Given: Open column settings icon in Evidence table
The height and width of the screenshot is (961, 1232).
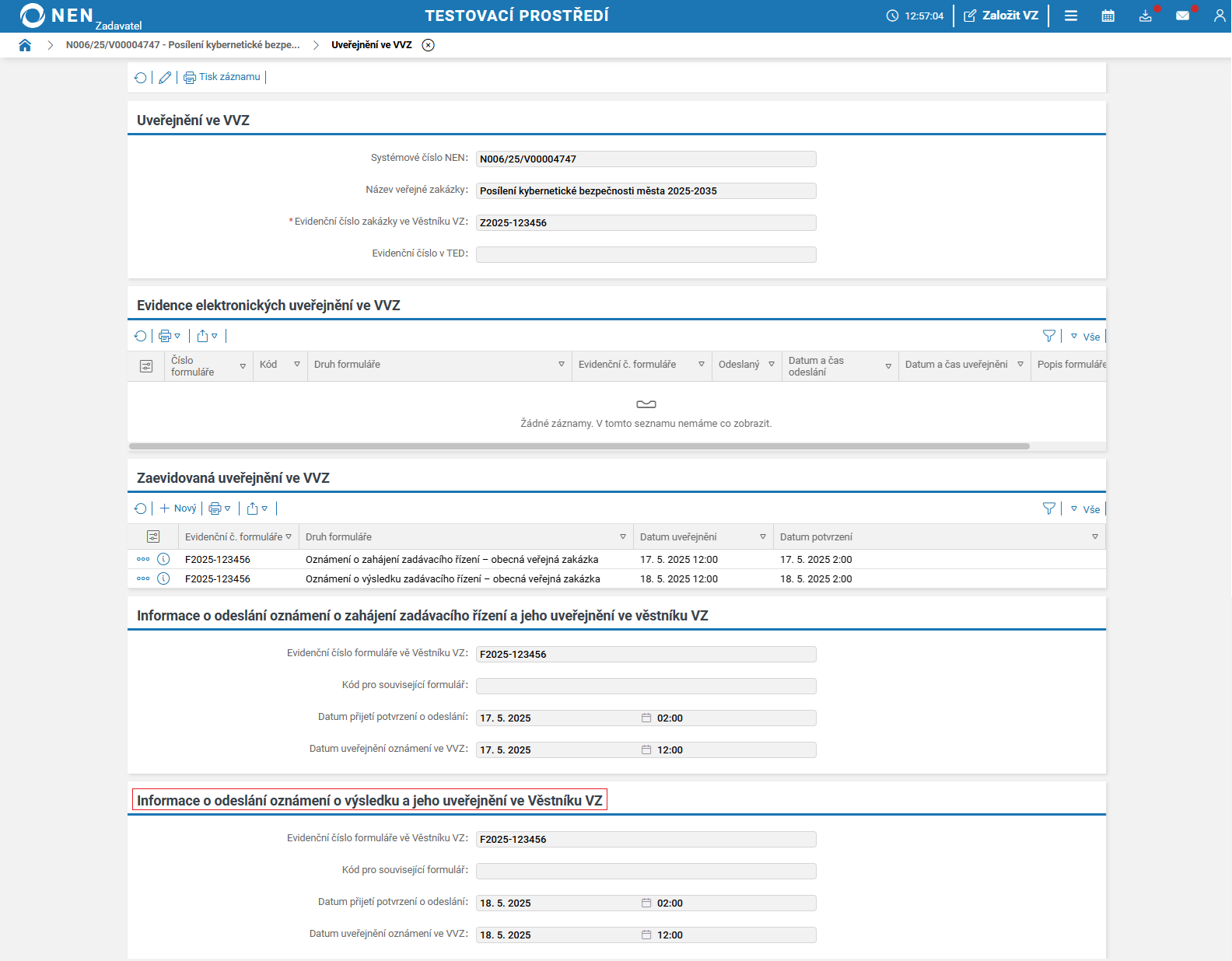Looking at the screenshot, I should coord(146,366).
